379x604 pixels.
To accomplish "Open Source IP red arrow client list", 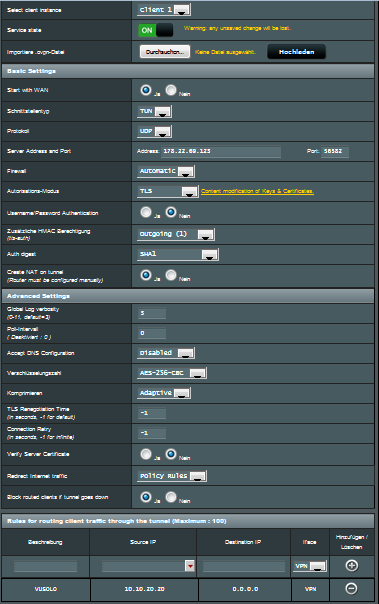I will [190, 565].
